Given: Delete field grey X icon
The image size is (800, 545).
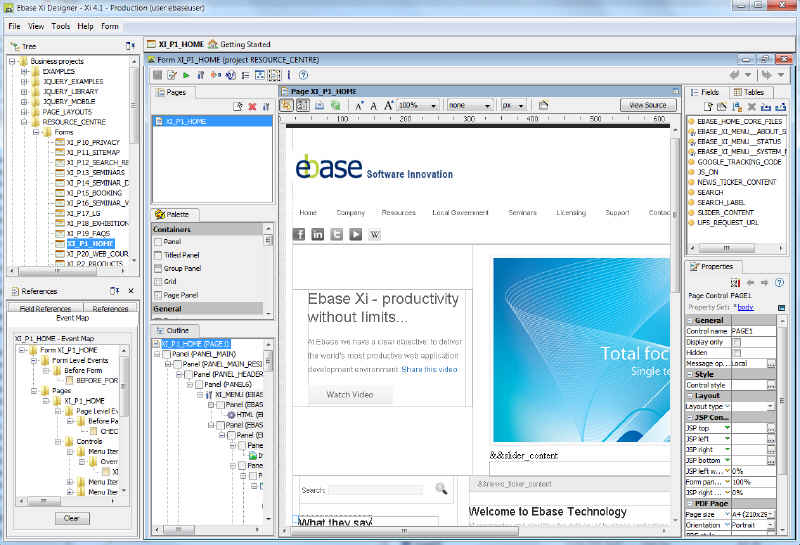Looking at the screenshot, I should click(x=752, y=107).
